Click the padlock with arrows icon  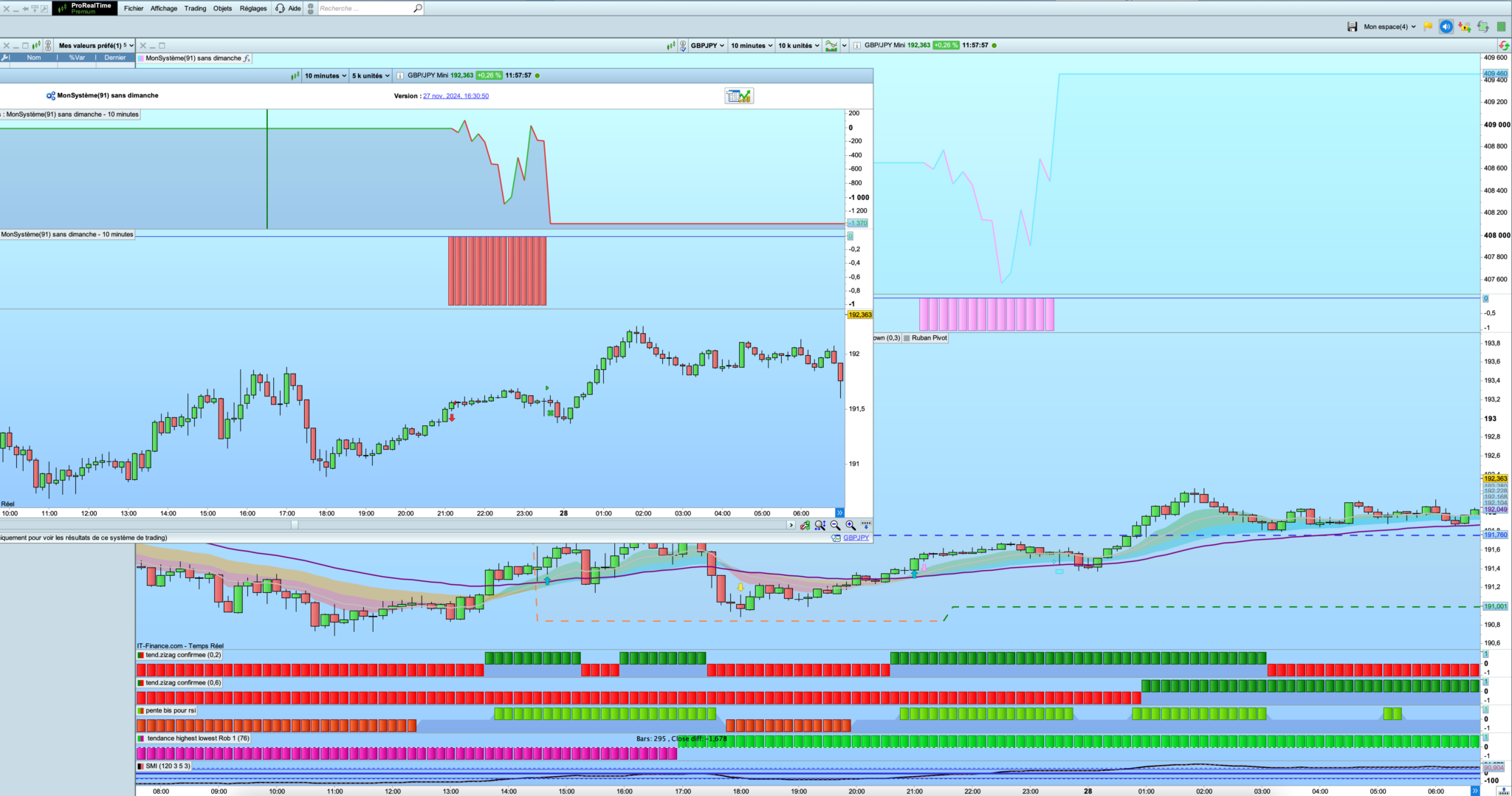1464,27
